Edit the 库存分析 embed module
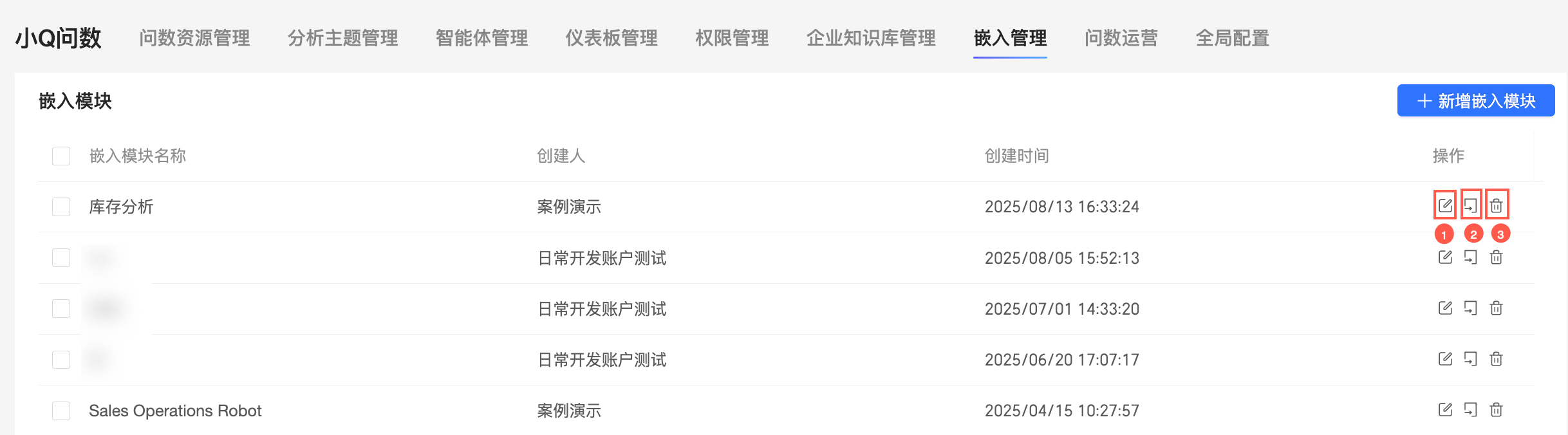The image size is (1568, 435). [1445, 206]
